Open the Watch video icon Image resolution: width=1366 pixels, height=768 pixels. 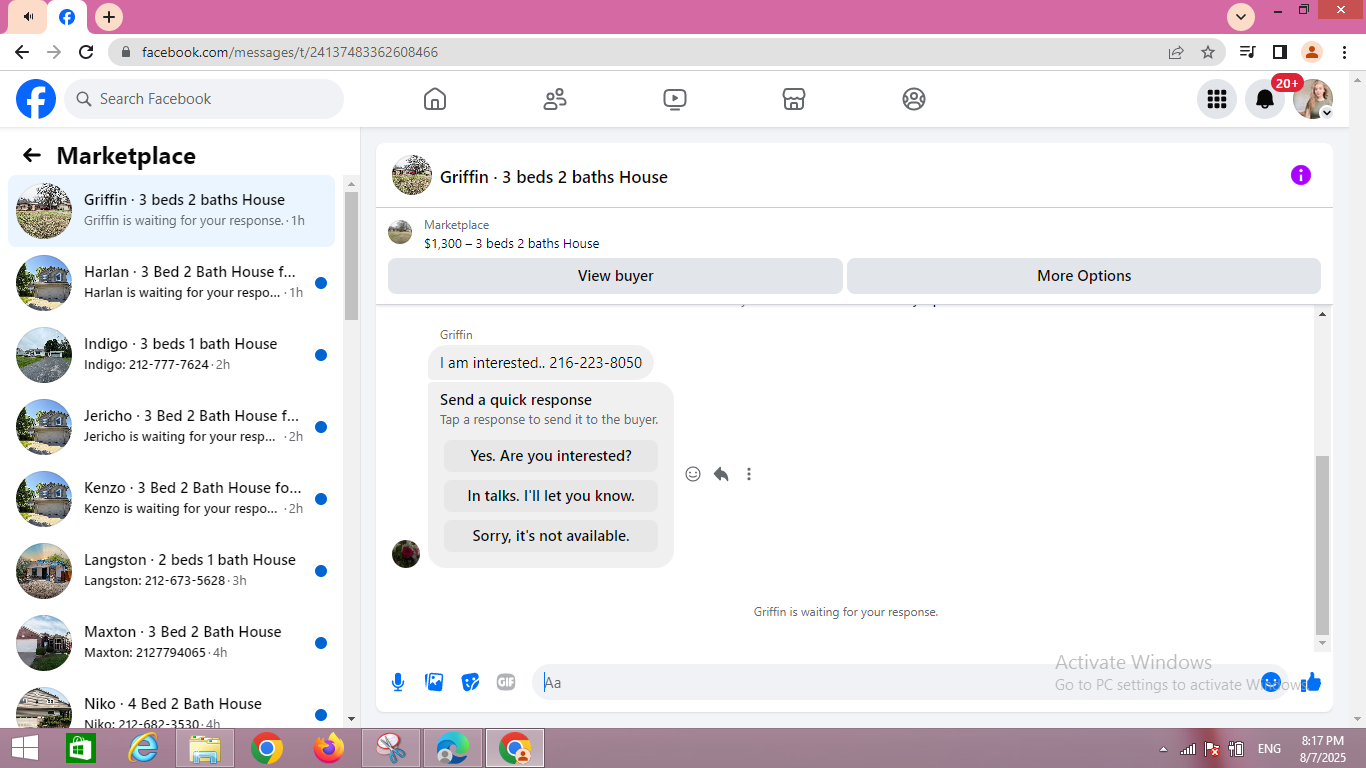pos(675,99)
